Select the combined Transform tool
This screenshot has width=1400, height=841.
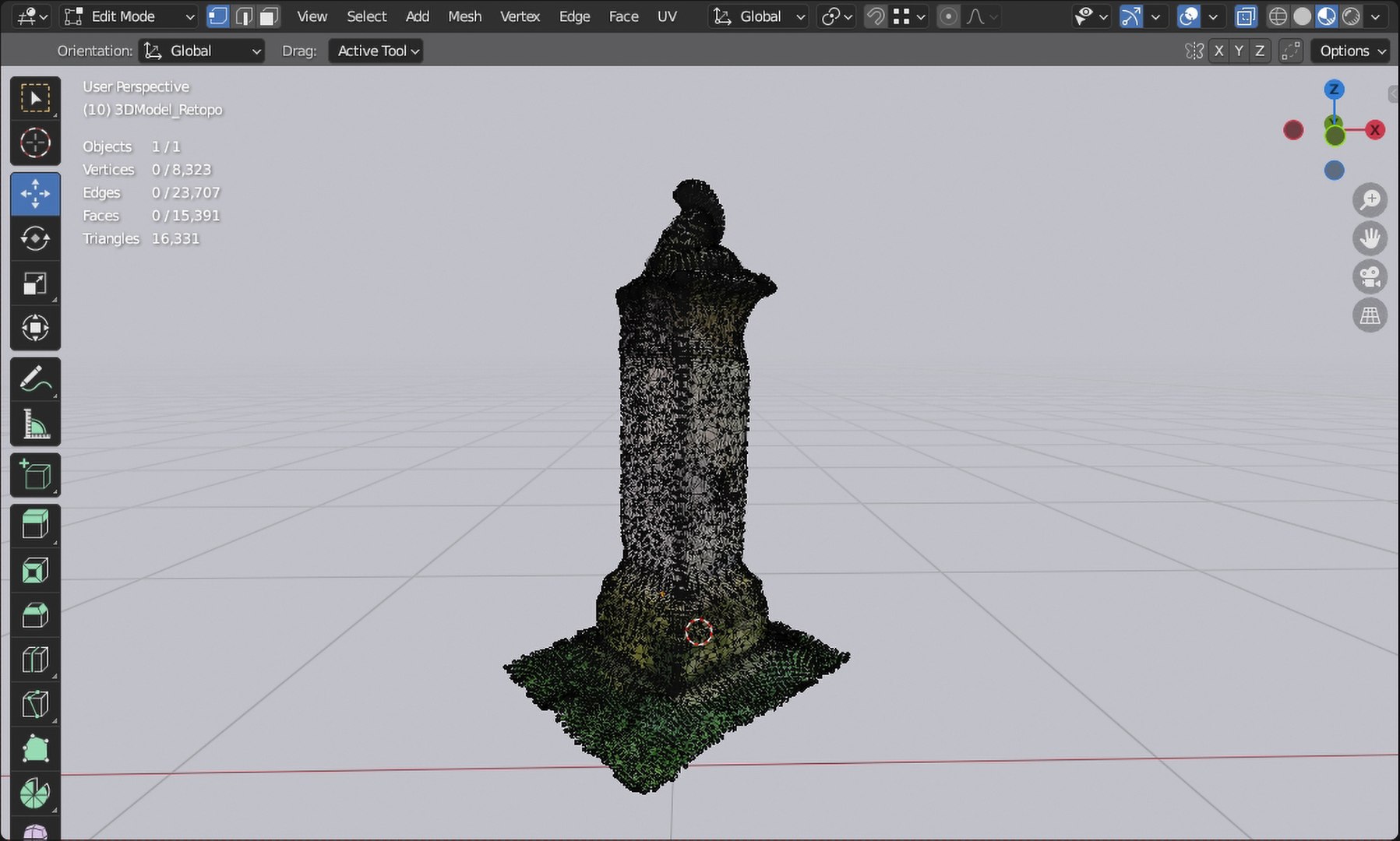[x=35, y=328]
